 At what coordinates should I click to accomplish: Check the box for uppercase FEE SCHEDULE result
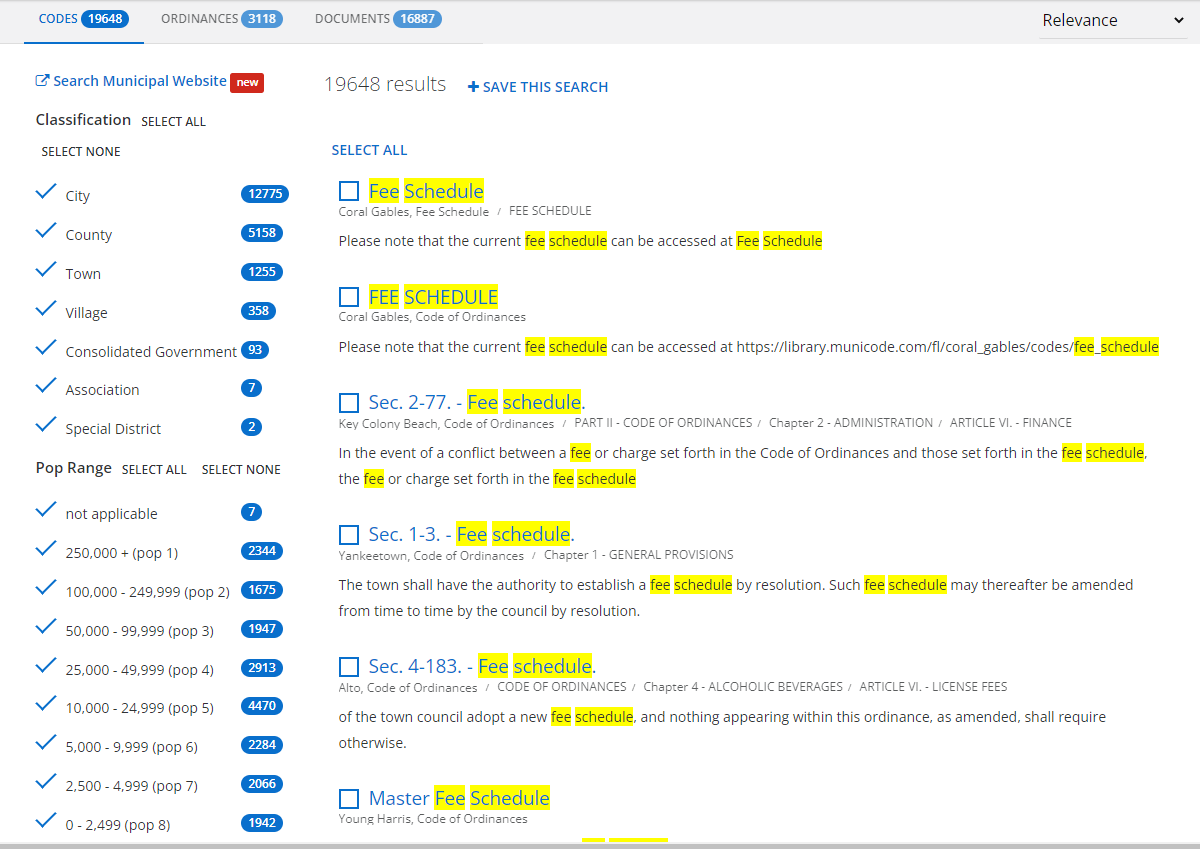[x=349, y=297]
